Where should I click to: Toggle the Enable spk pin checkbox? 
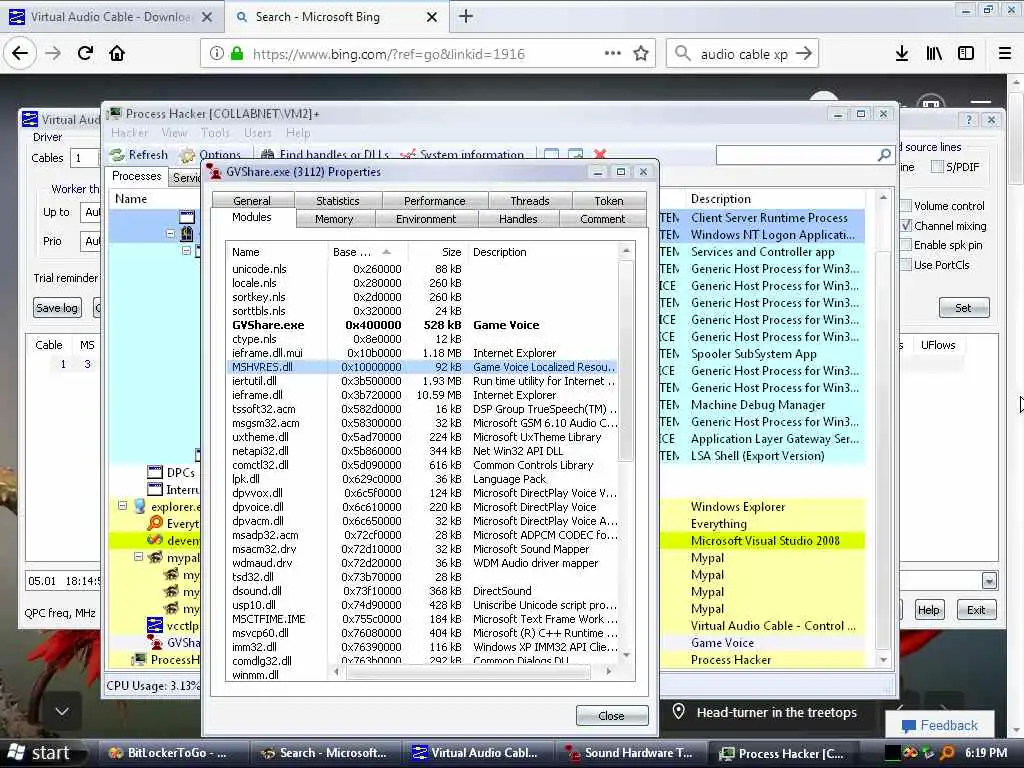tap(906, 245)
